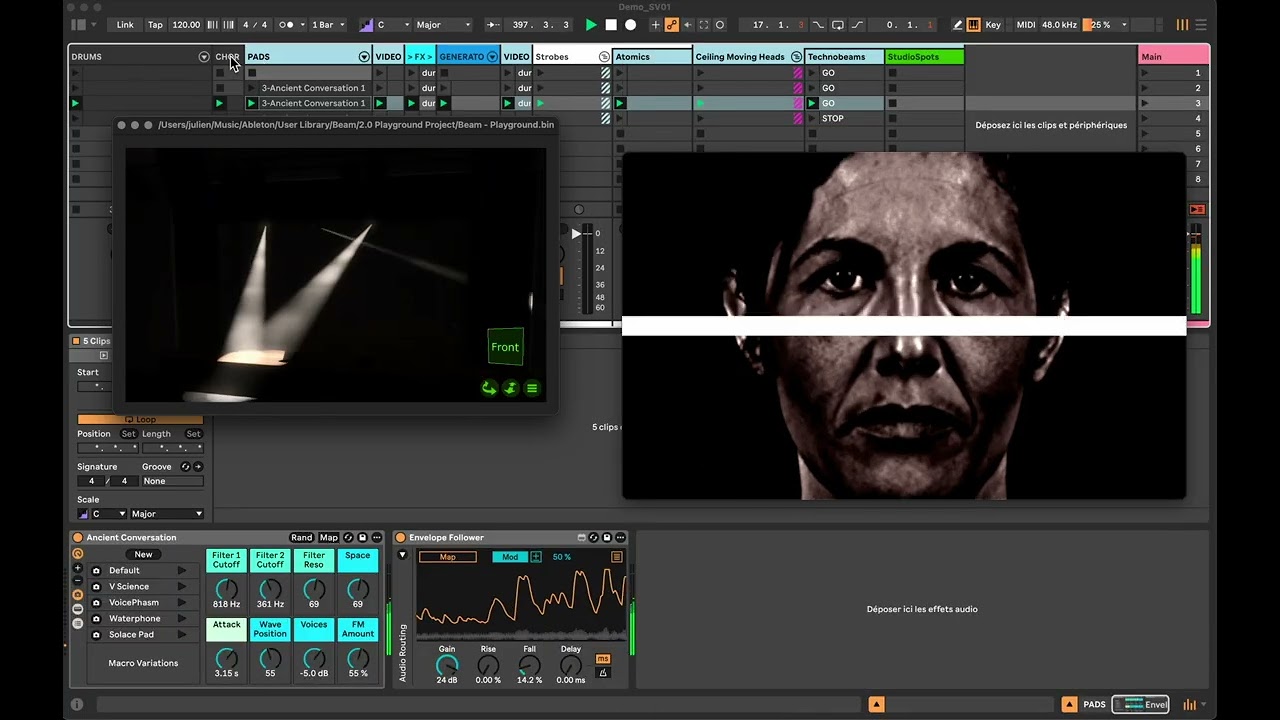Screen dimensions: 1280x720
Task: Click the Rand button on Ancient Conversation
Action: (301, 538)
